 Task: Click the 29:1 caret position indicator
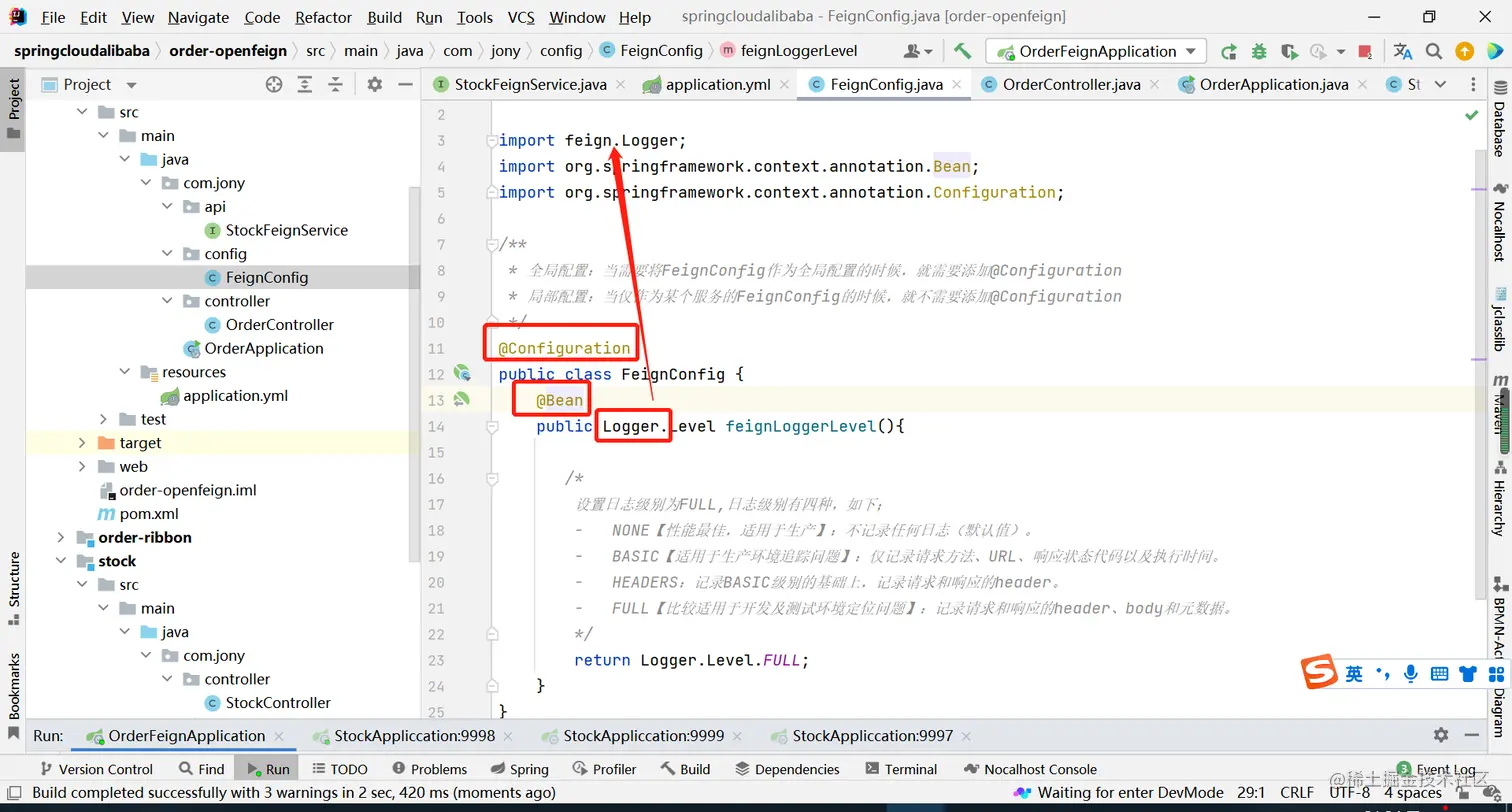(1251, 793)
